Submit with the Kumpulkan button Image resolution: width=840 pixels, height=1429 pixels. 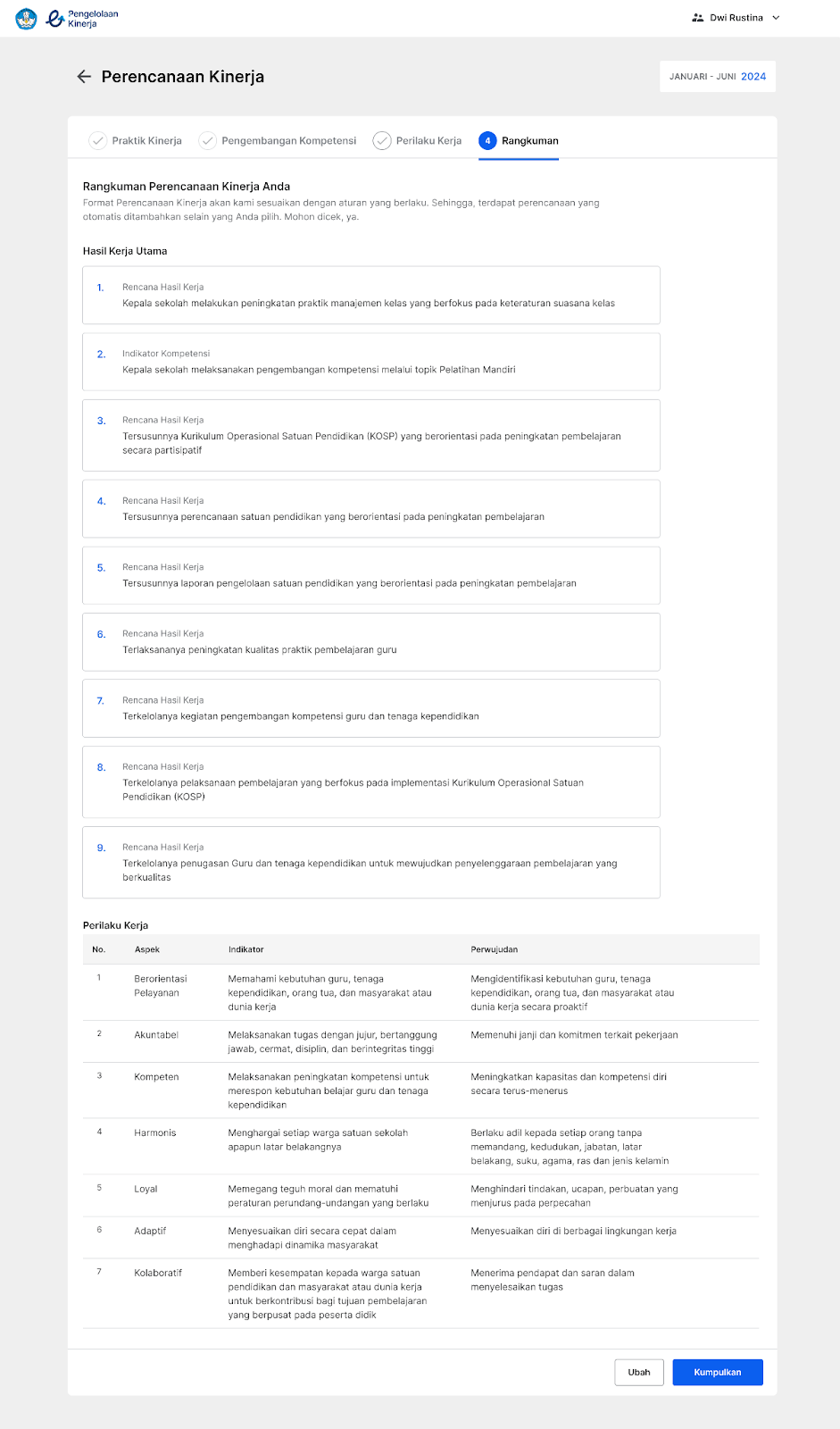718,1372
